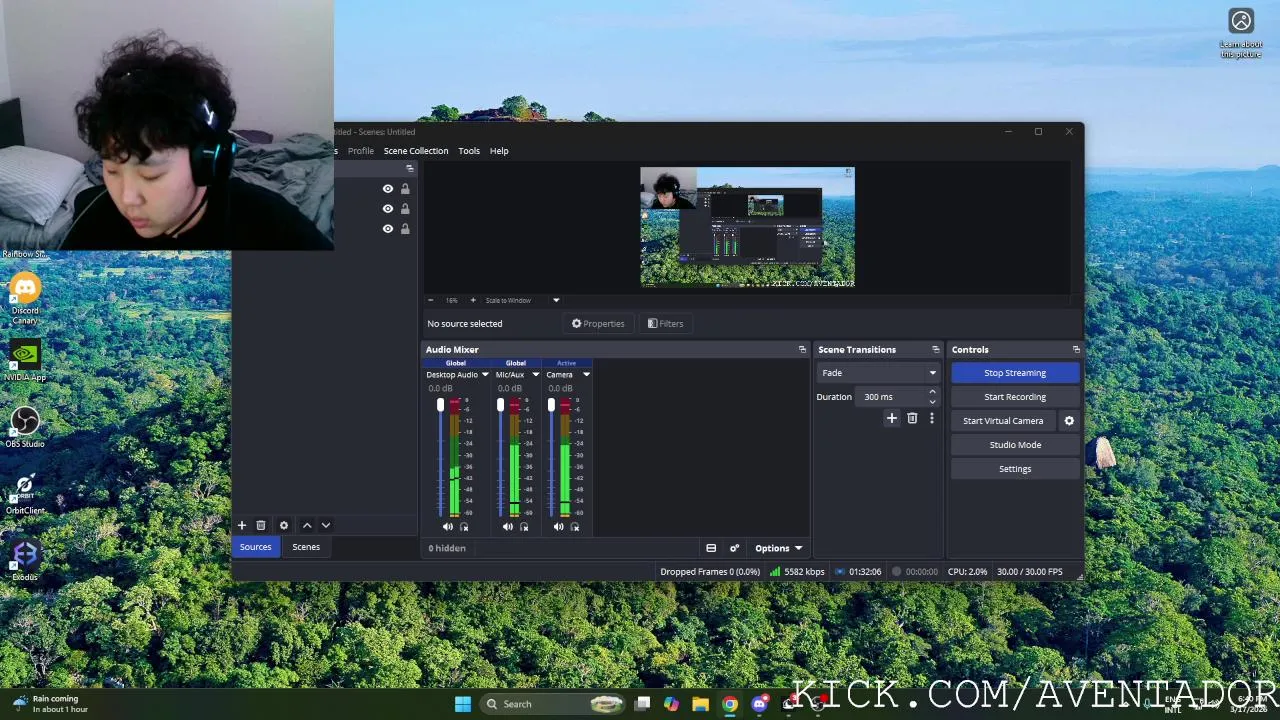Open Audio Mixer Options dropdown

pos(778,548)
